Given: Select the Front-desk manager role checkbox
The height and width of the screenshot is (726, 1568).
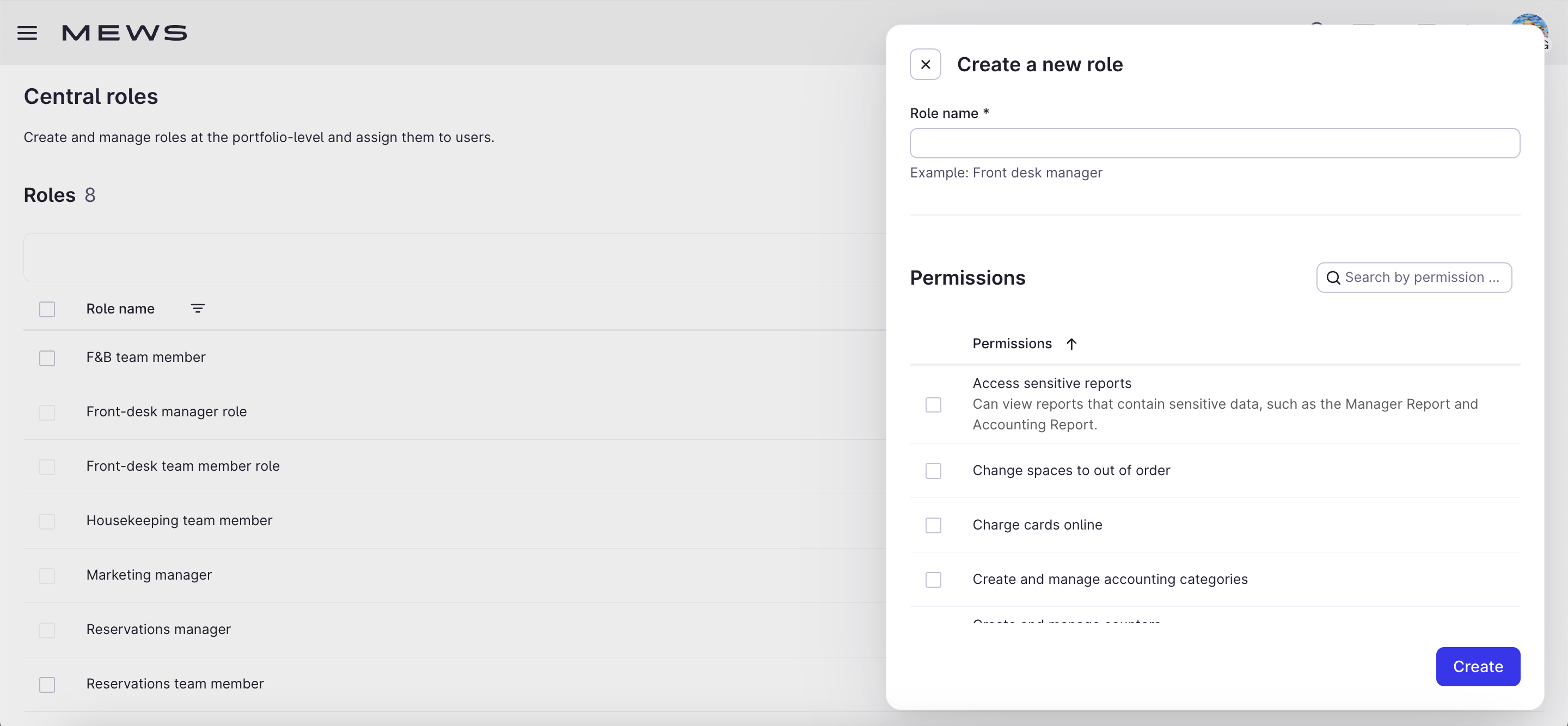Looking at the screenshot, I should tap(47, 412).
